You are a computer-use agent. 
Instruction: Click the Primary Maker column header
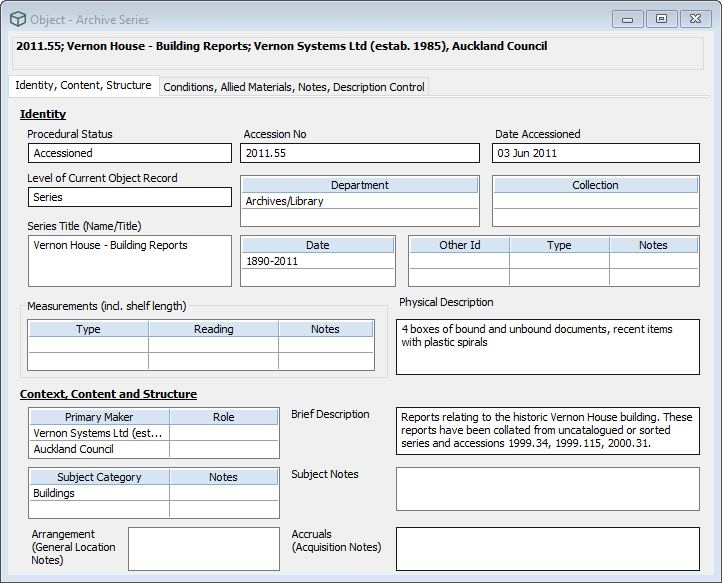(x=99, y=417)
